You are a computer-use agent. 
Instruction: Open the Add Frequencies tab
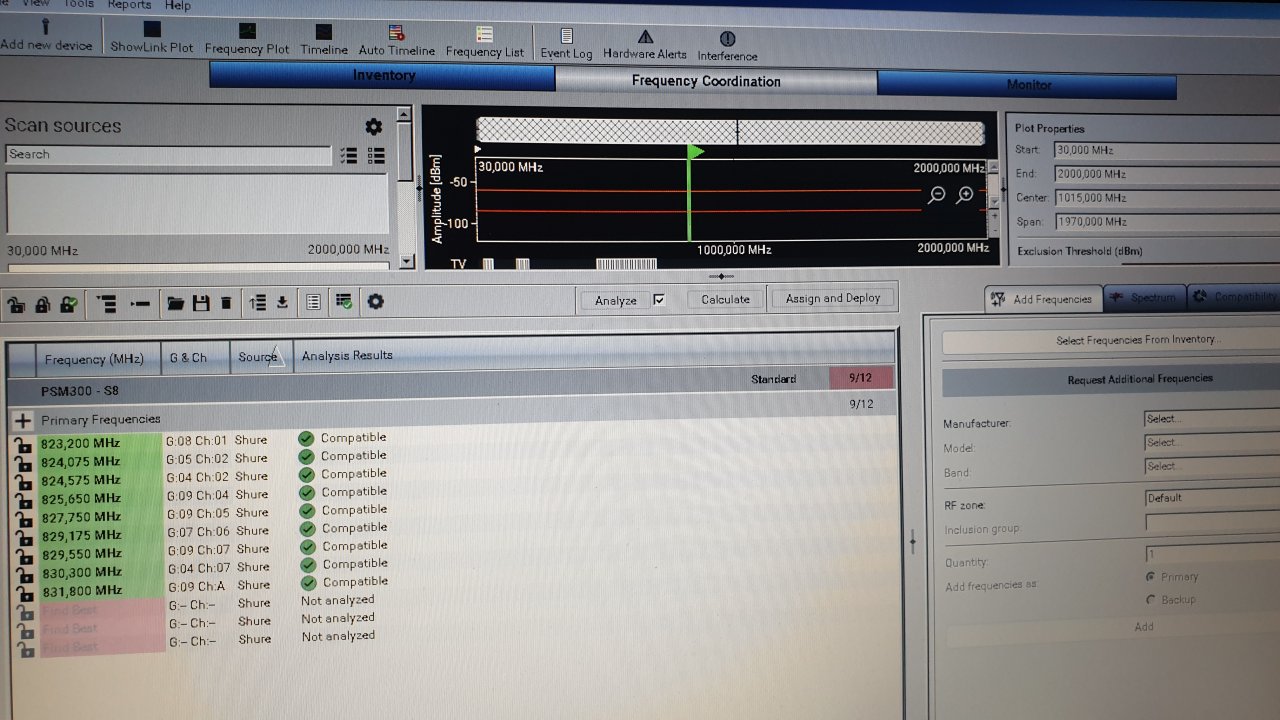click(1044, 298)
